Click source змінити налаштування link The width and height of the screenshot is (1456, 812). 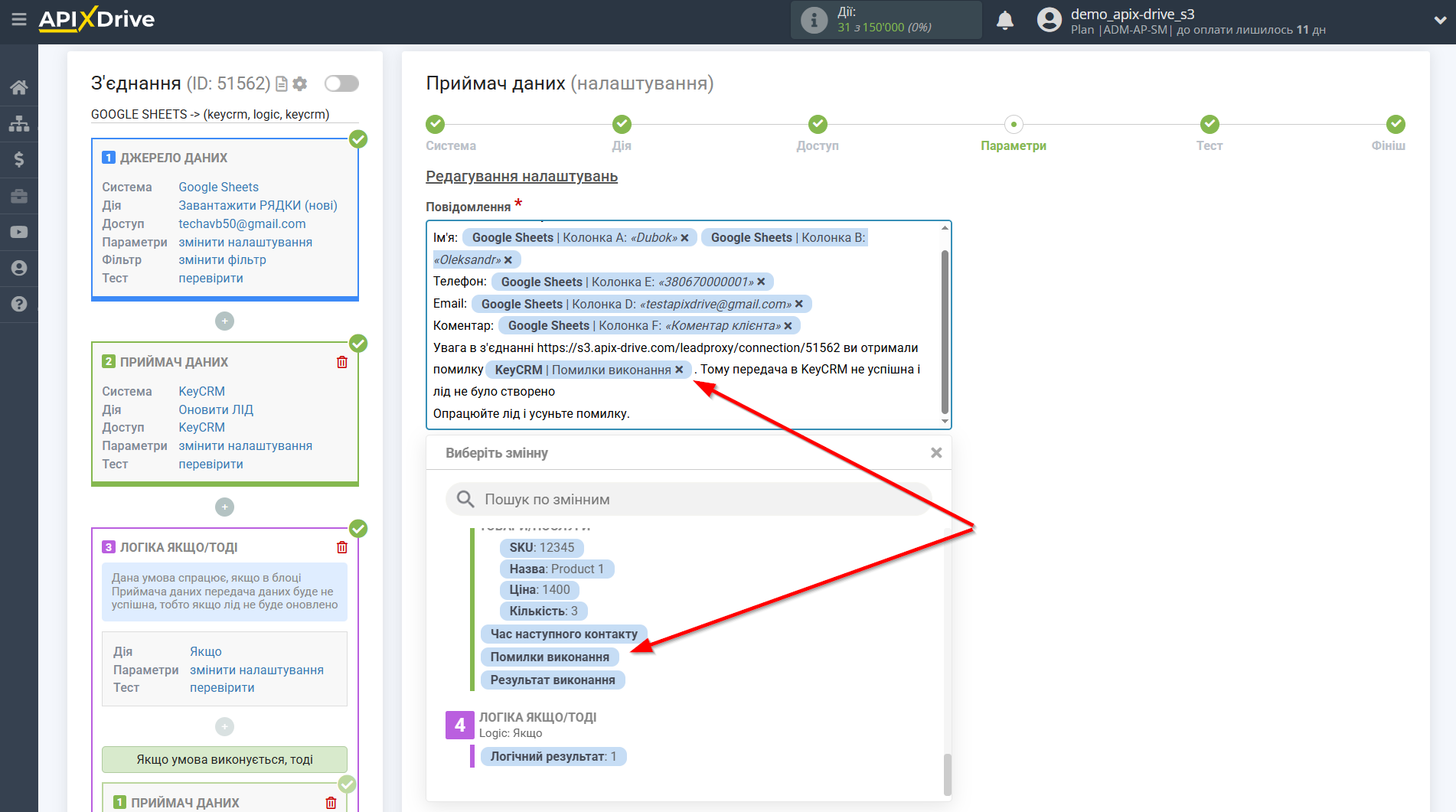[245, 242]
